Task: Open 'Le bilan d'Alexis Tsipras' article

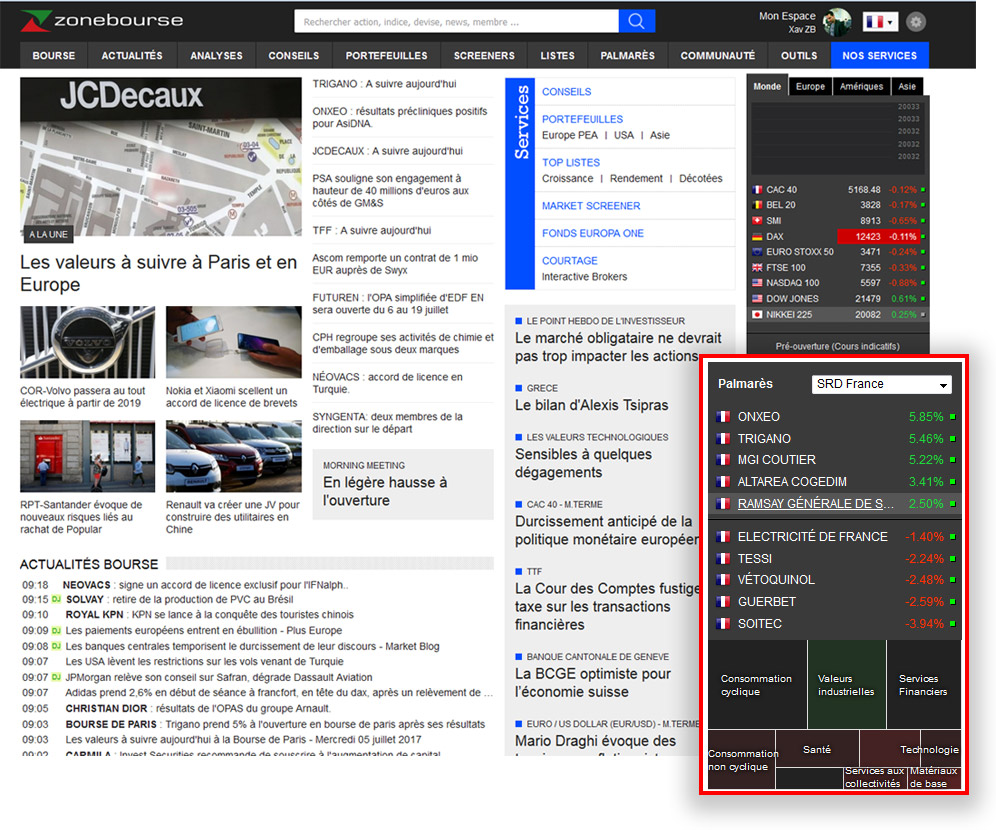Action: point(591,405)
